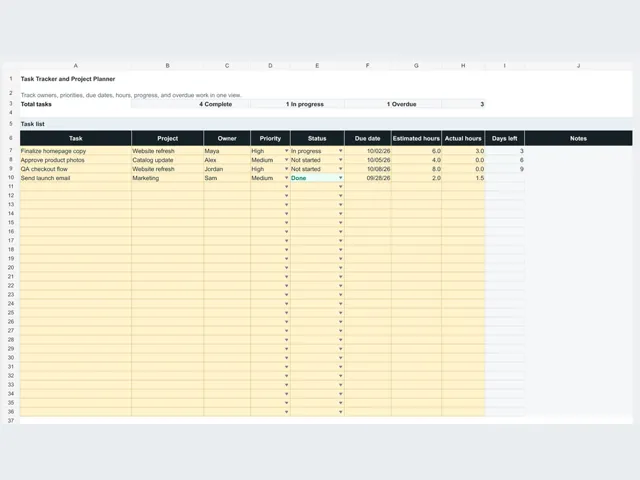Select the owner cell 'Maya'

pos(227,151)
